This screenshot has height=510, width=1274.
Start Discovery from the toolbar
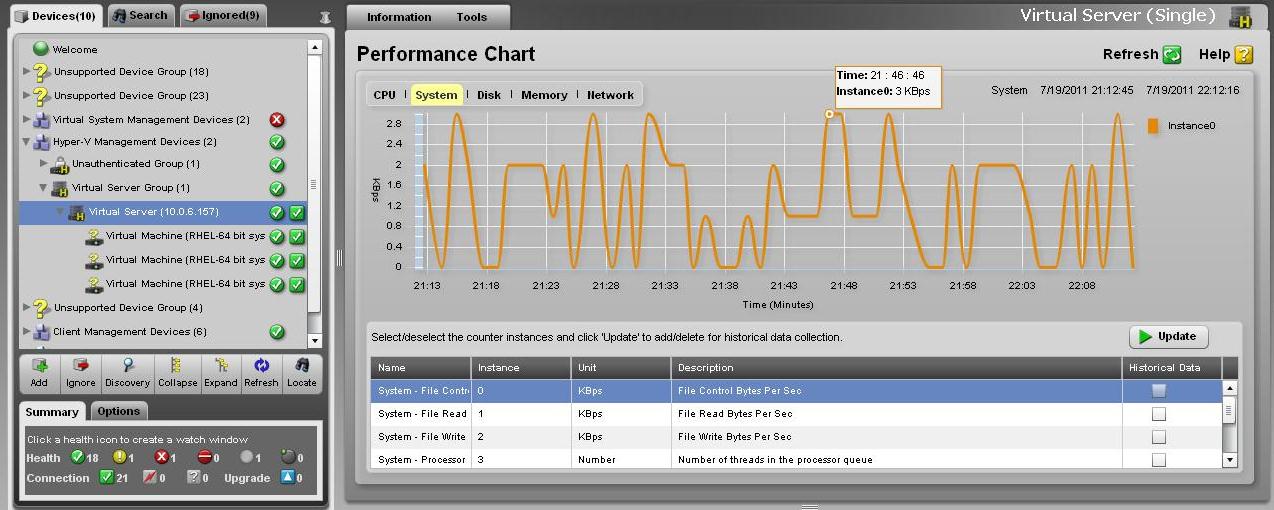click(x=128, y=366)
